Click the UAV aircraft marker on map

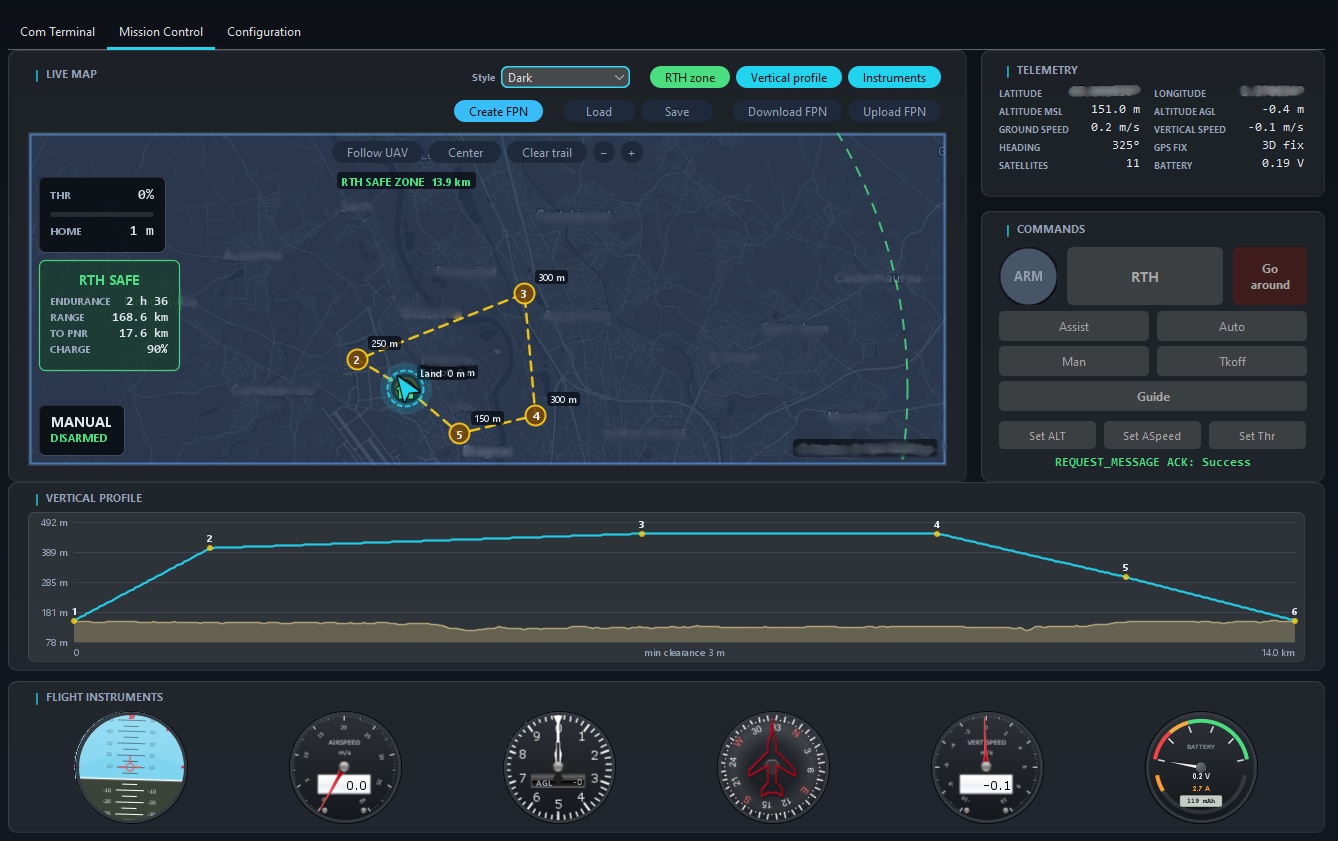[405, 388]
